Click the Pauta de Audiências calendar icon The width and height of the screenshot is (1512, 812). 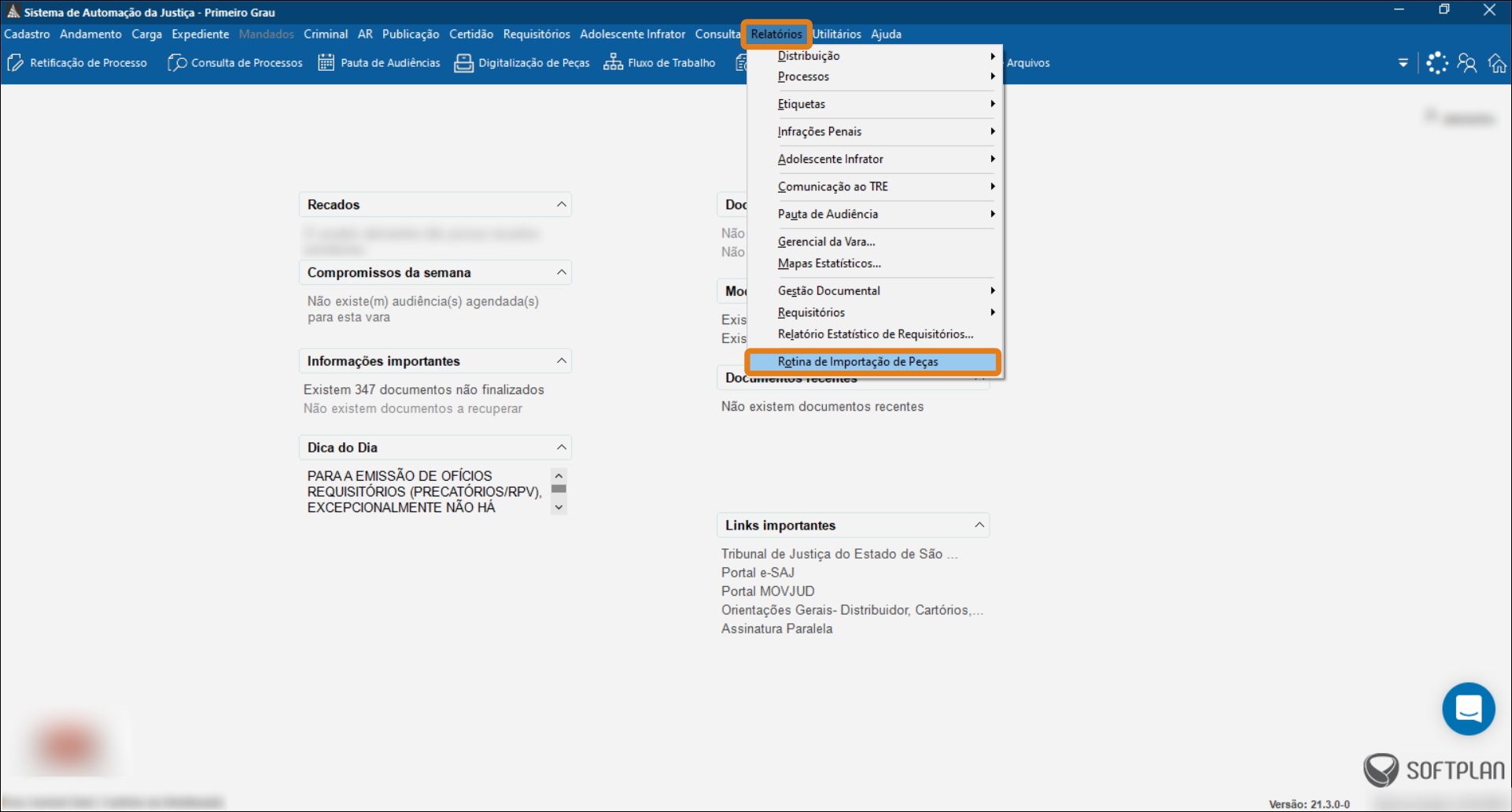pos(326,63)
